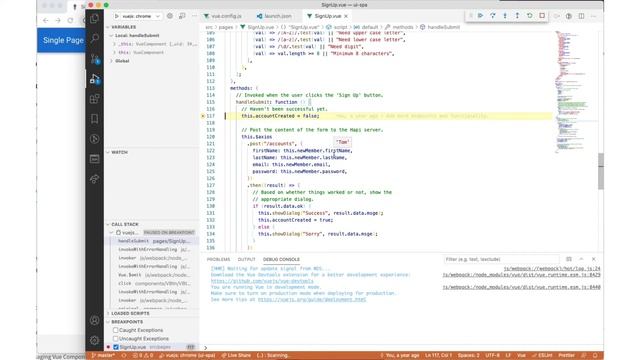Viewport: 640px width, 360px height.
Task: Click the Spaces: 2 indentation setting
Action: tap(469, 356)
